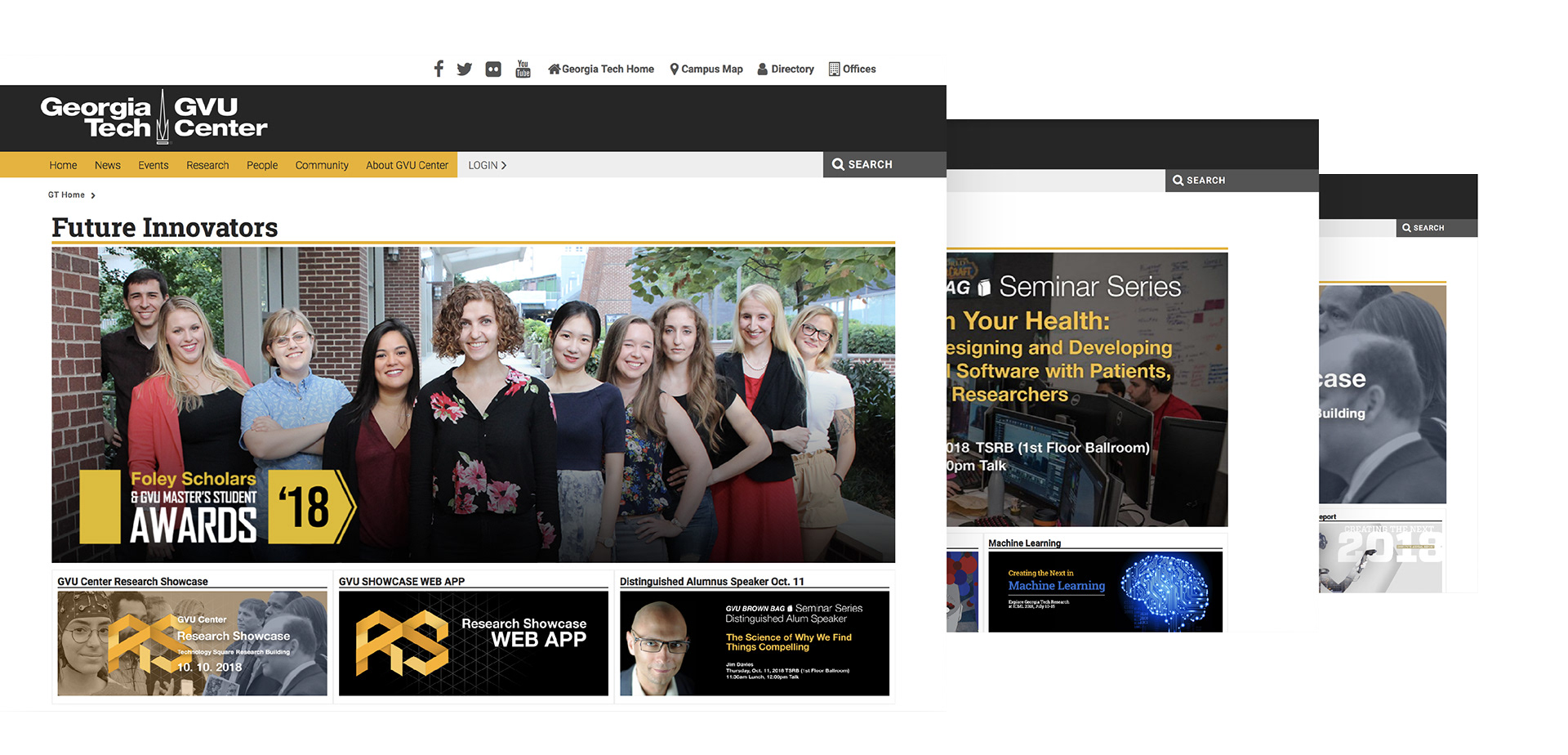Select Home in the navigation bar
The image size is (1568, 755).
click(x=63, y=165)
